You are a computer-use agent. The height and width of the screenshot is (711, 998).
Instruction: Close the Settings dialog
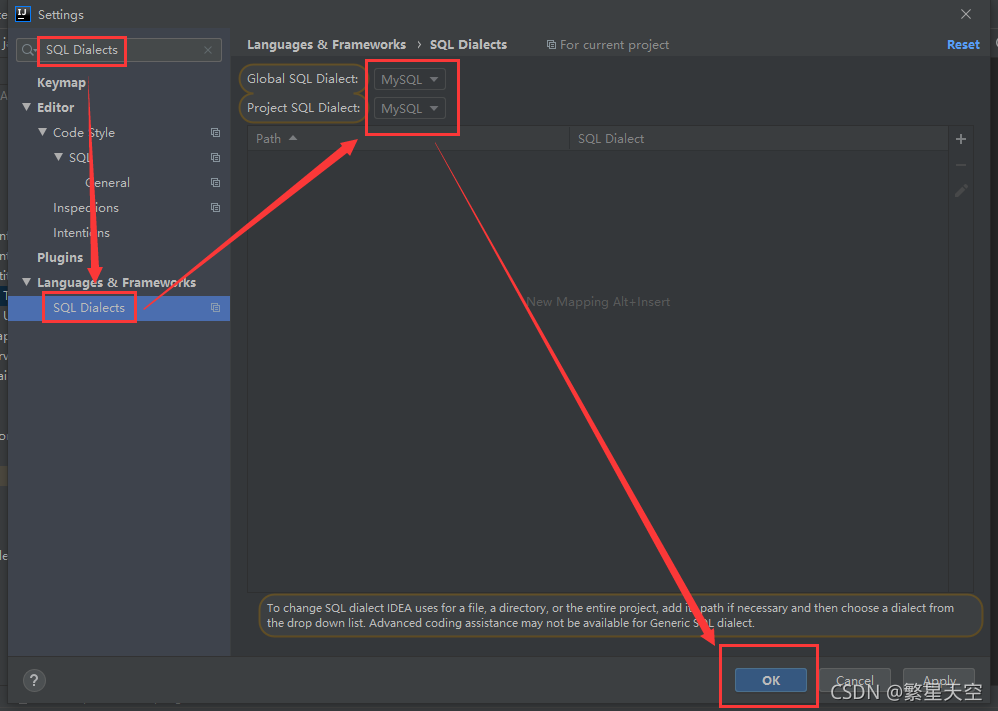click(966, 14)
